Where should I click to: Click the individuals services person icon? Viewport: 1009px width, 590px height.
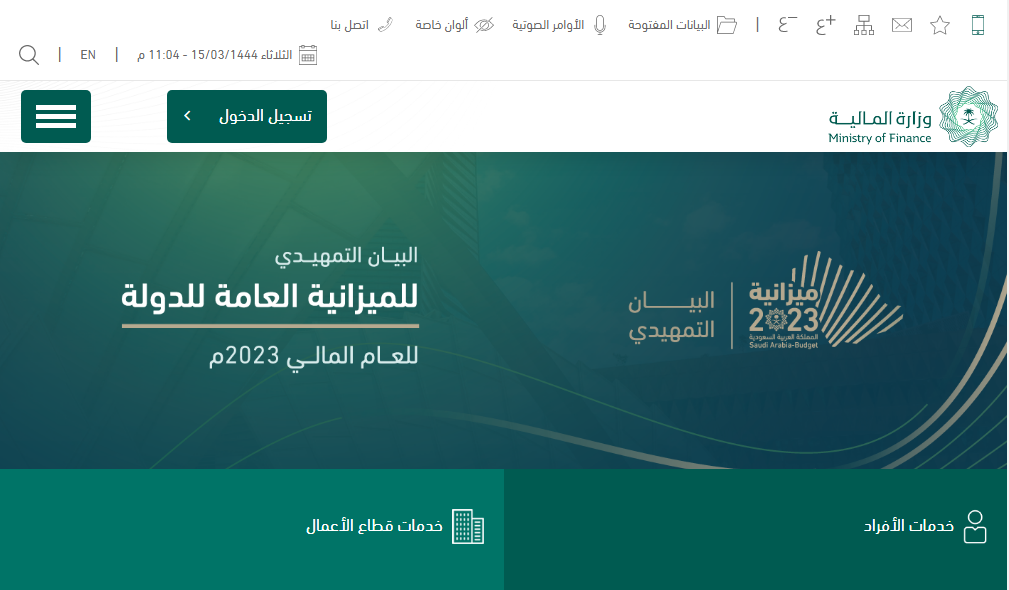[975, 526]
